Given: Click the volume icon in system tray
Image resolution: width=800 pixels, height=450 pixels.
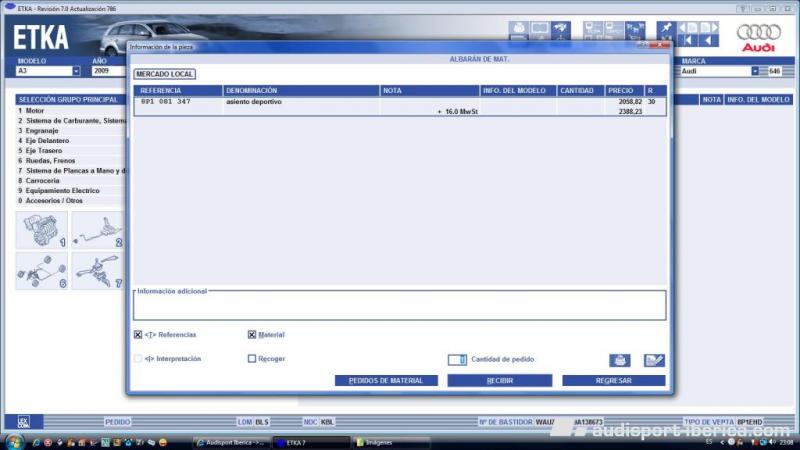Looking at the screenshot, I should pyautogui.click(x=772, y=442).
